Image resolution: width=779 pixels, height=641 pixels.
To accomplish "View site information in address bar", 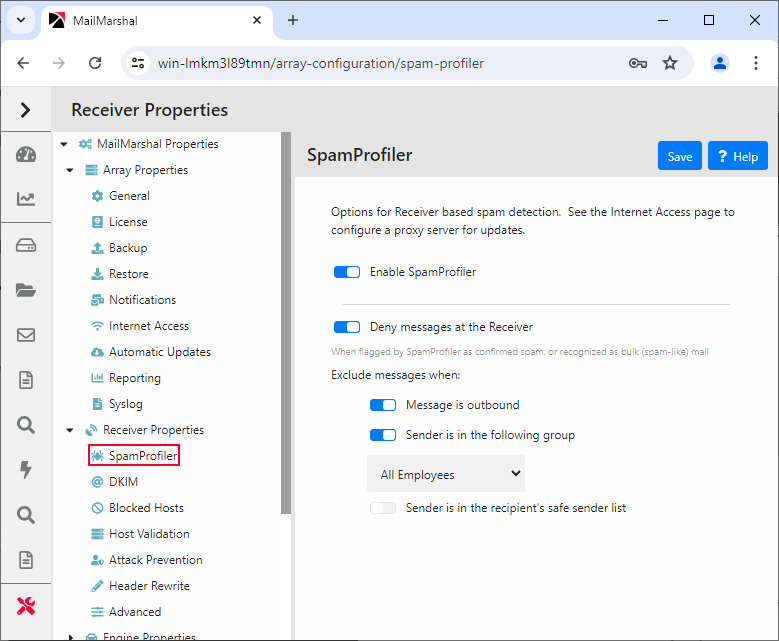I will click(x=138, y=63).
